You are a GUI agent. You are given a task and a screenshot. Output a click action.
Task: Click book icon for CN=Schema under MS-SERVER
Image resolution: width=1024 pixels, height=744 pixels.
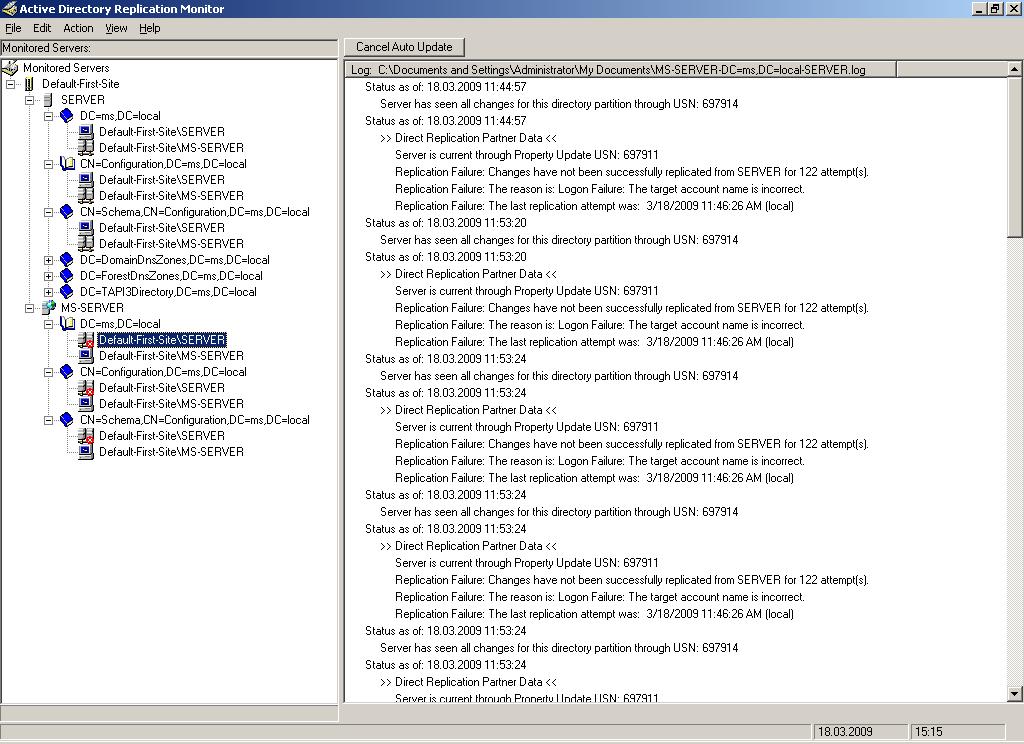[x=67, y=419]
